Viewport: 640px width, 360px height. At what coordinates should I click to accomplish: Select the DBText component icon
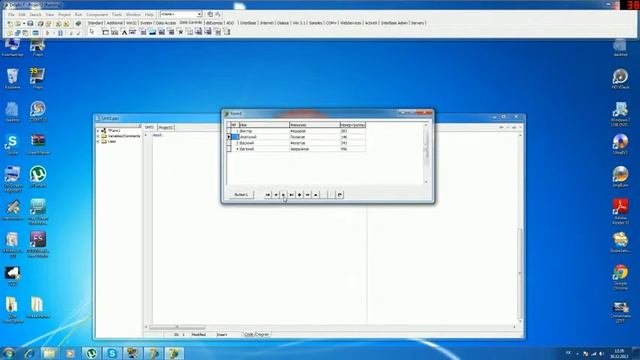pyautogui.click(x=124, y=32)
